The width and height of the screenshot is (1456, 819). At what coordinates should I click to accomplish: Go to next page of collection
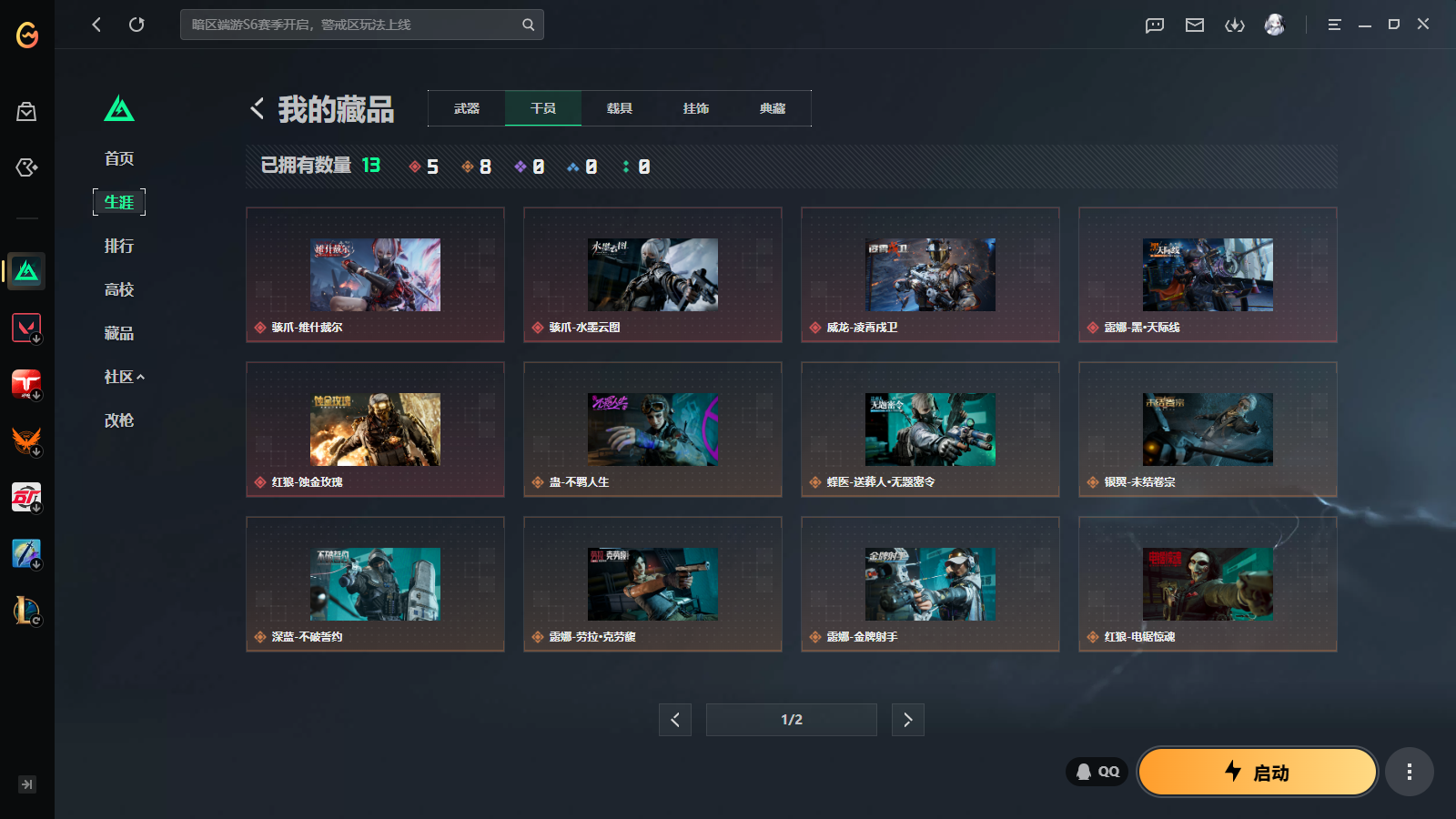click(908, 720)
